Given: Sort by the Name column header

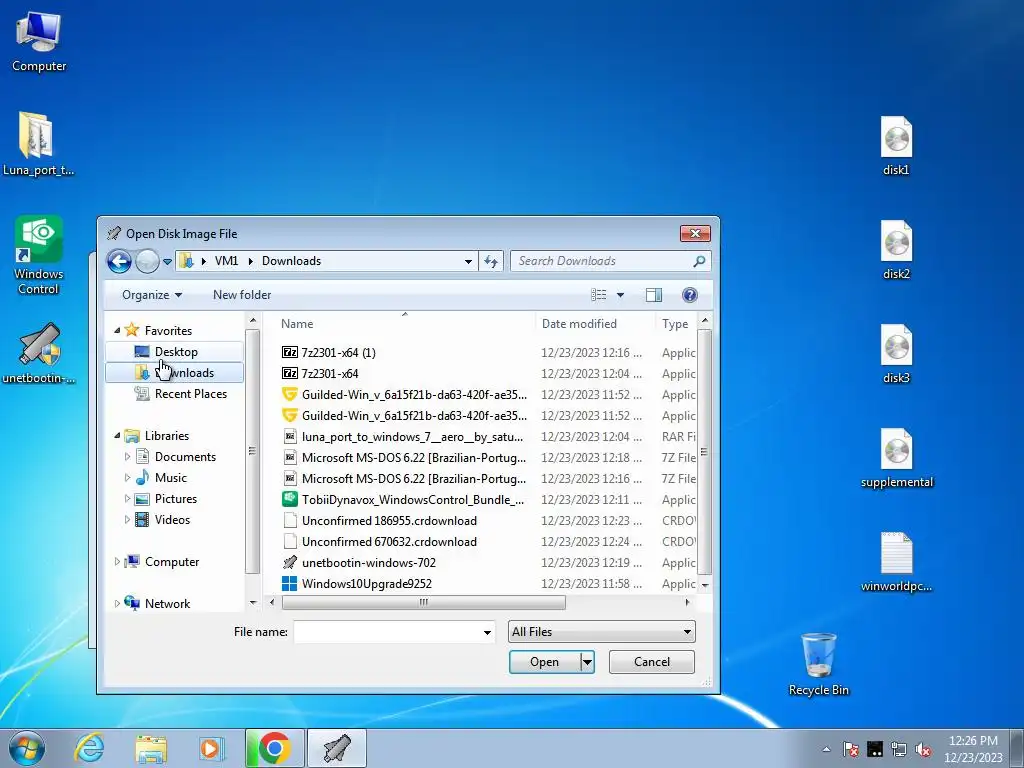Looking at the screenshot, I should click(x=405, y=324).
